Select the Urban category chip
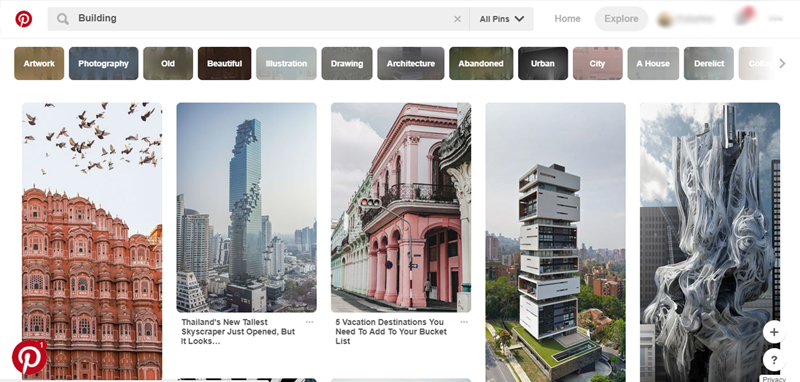The height and width of the screenshot is (382, 800). click(x=543, y=64)
